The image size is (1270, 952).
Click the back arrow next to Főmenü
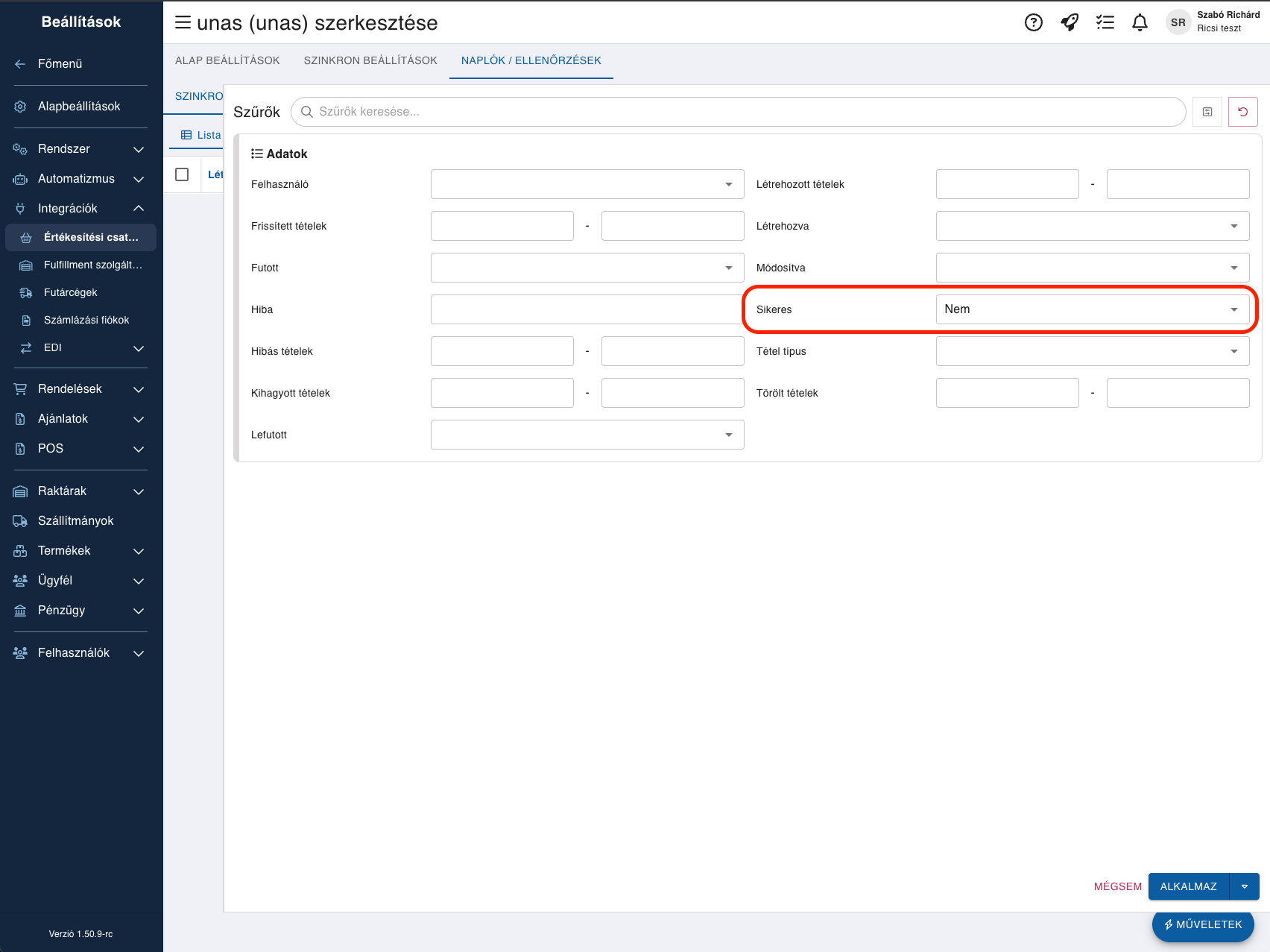click(x=20, y=64)
